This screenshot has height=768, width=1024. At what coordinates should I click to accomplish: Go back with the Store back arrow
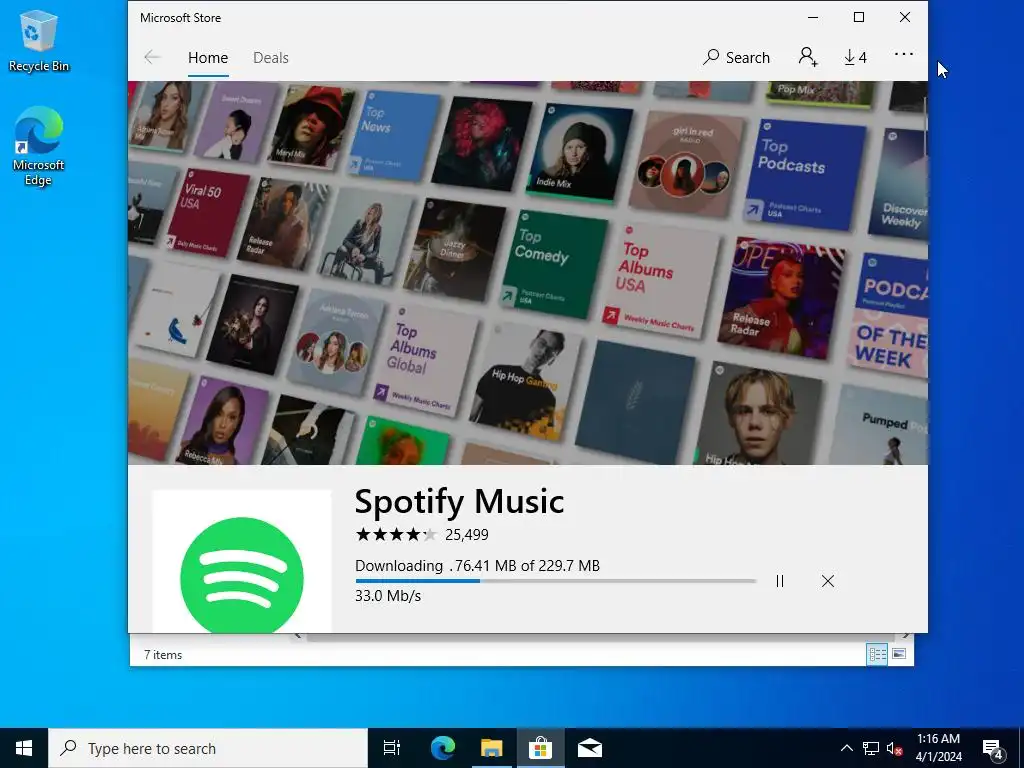(152, 57)
